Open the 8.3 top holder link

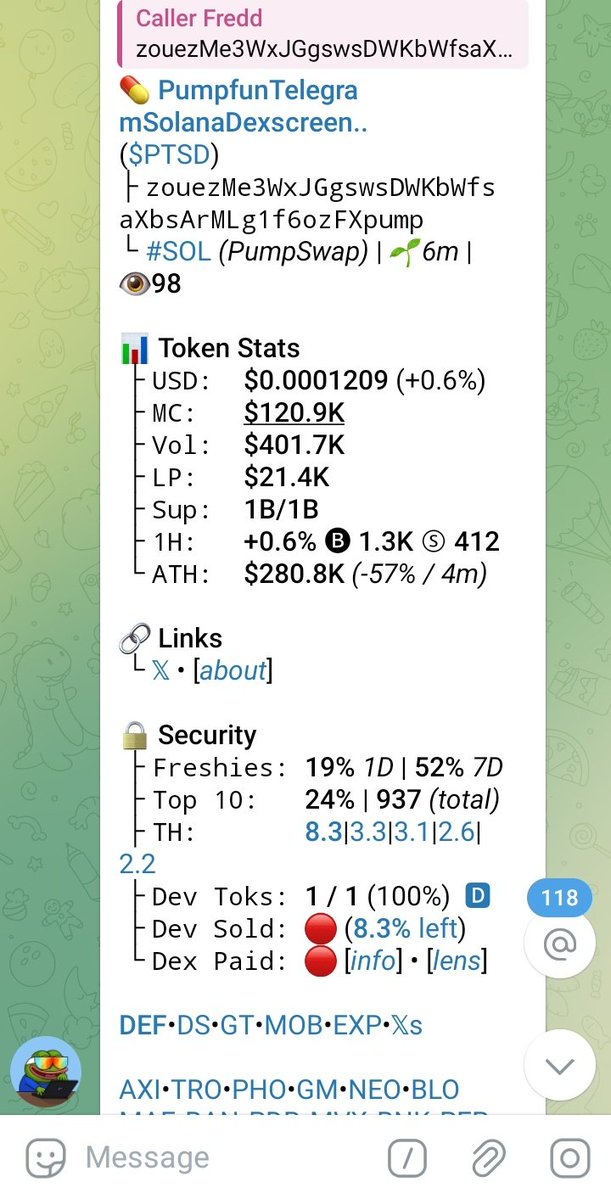pyautogui.click(x=324, y=831)
